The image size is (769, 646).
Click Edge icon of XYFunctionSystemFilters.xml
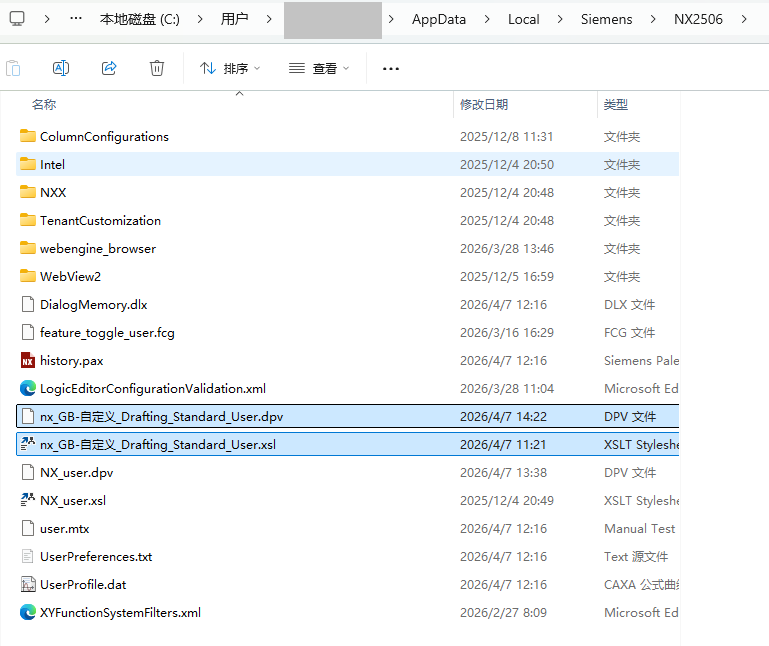click(x=28, y=612)
